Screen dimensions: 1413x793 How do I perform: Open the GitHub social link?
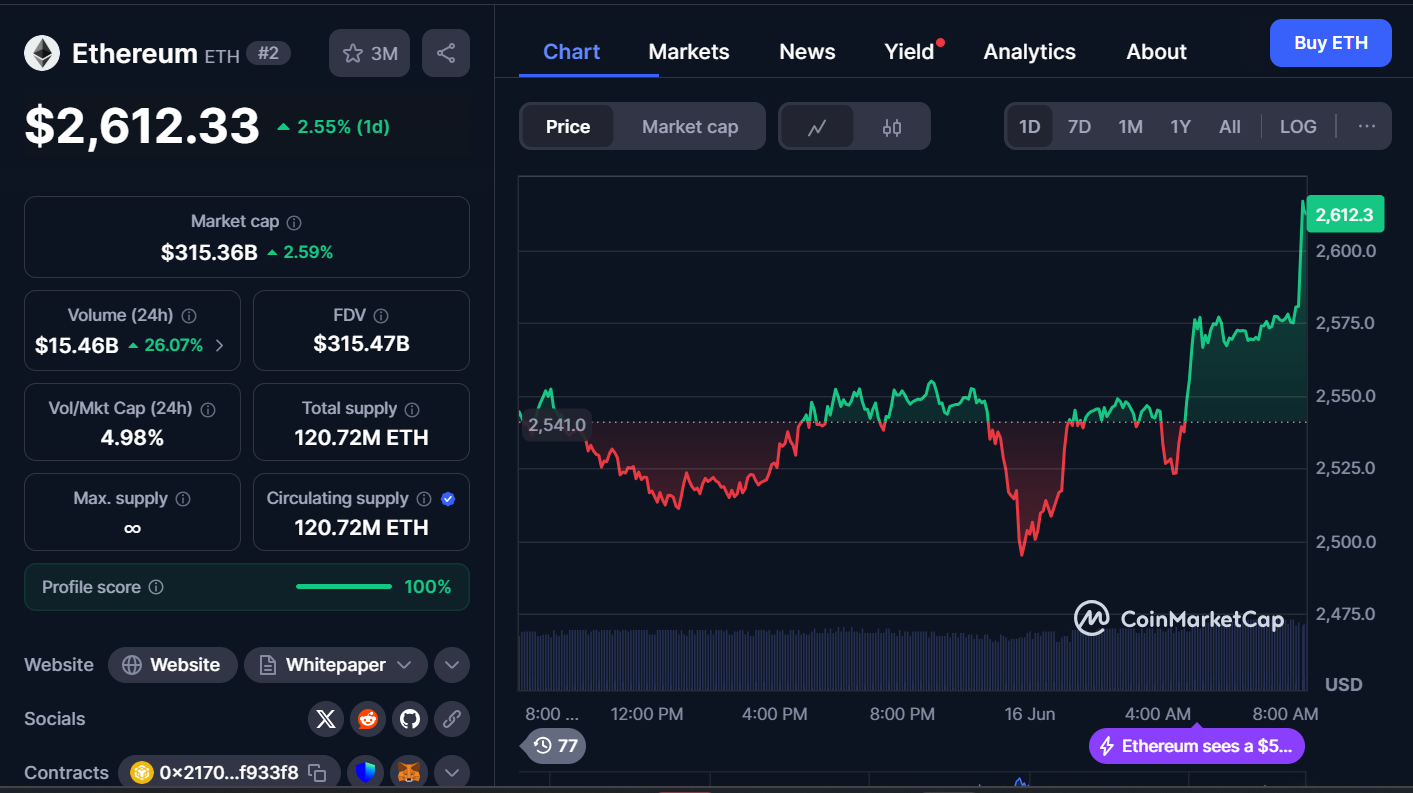[409, 718]
